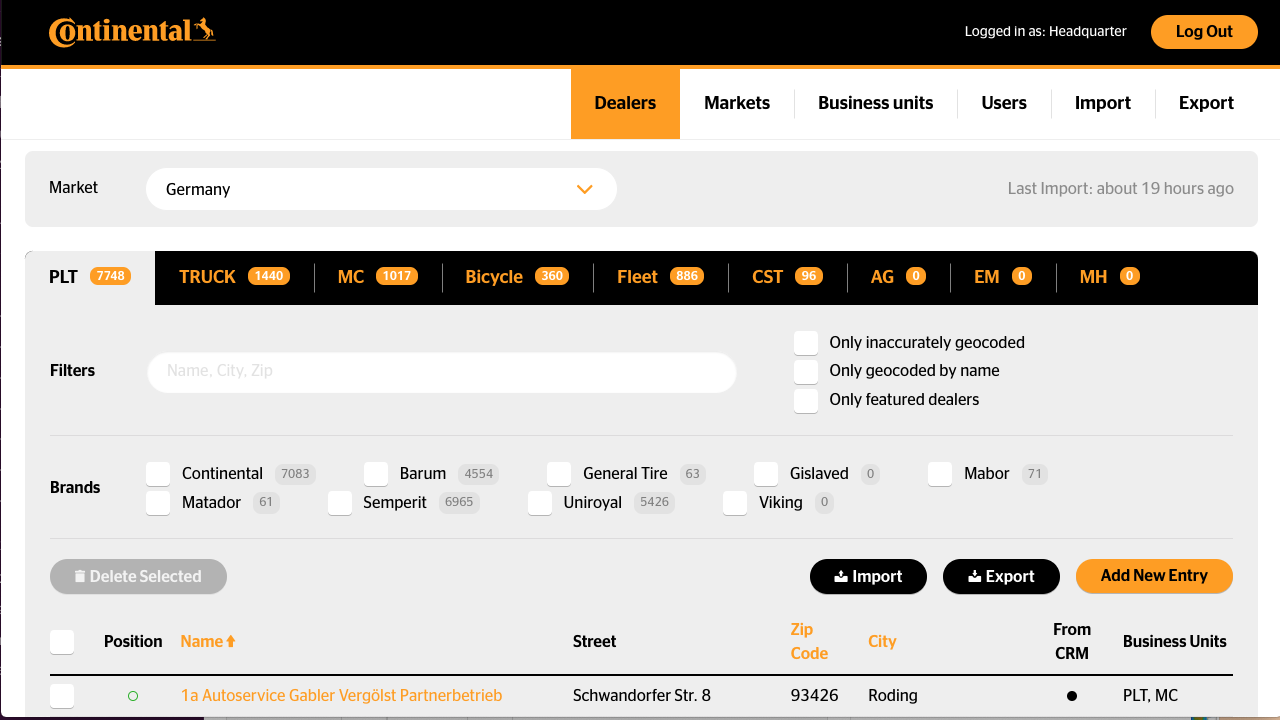1280x720 pixels.
Task: Check the Barum brand checkbox
Action: coord(376,474)
